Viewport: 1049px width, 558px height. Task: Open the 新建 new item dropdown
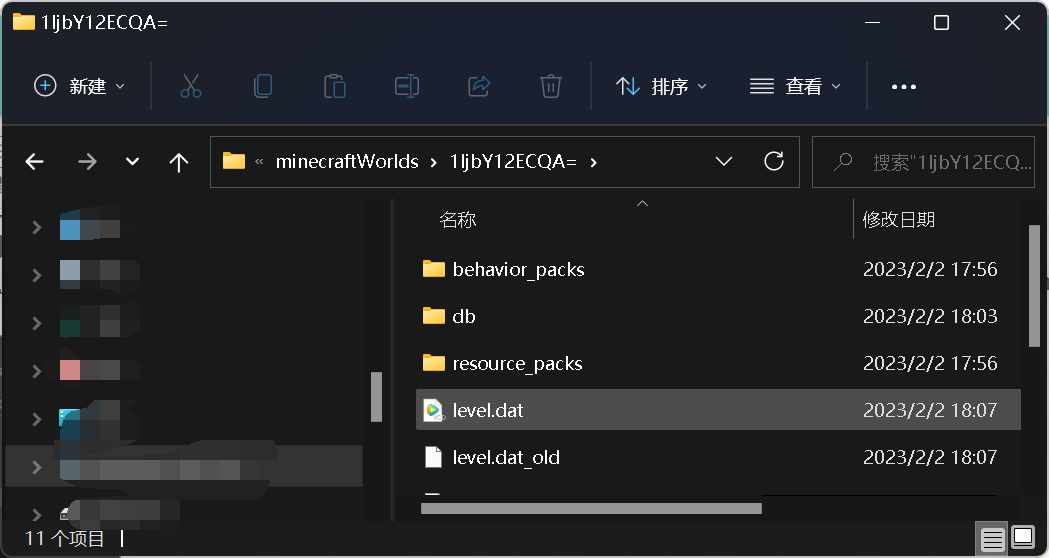[80, 86]
